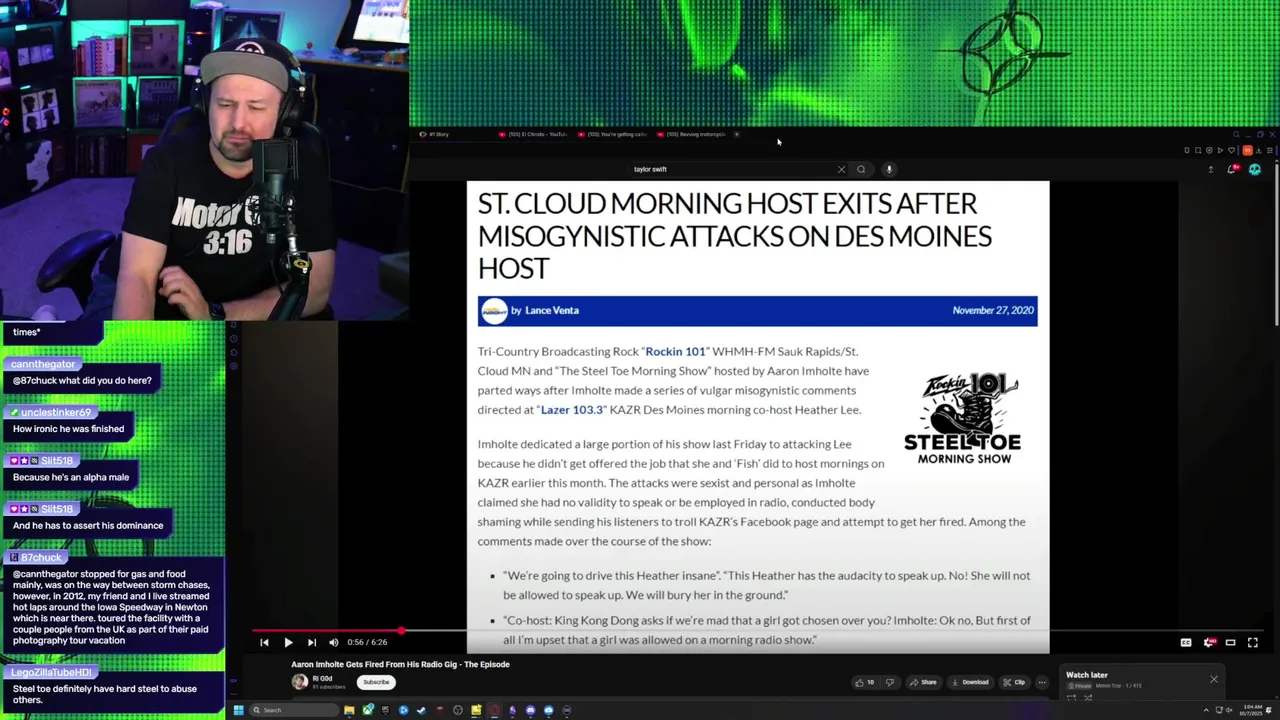This screenshot has width=1280, height=720.
Task: Share the video
Action: point(923,682)
